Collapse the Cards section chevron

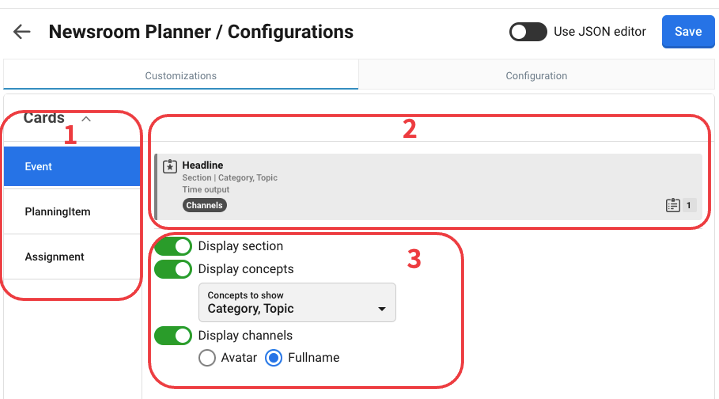[86, 119]
